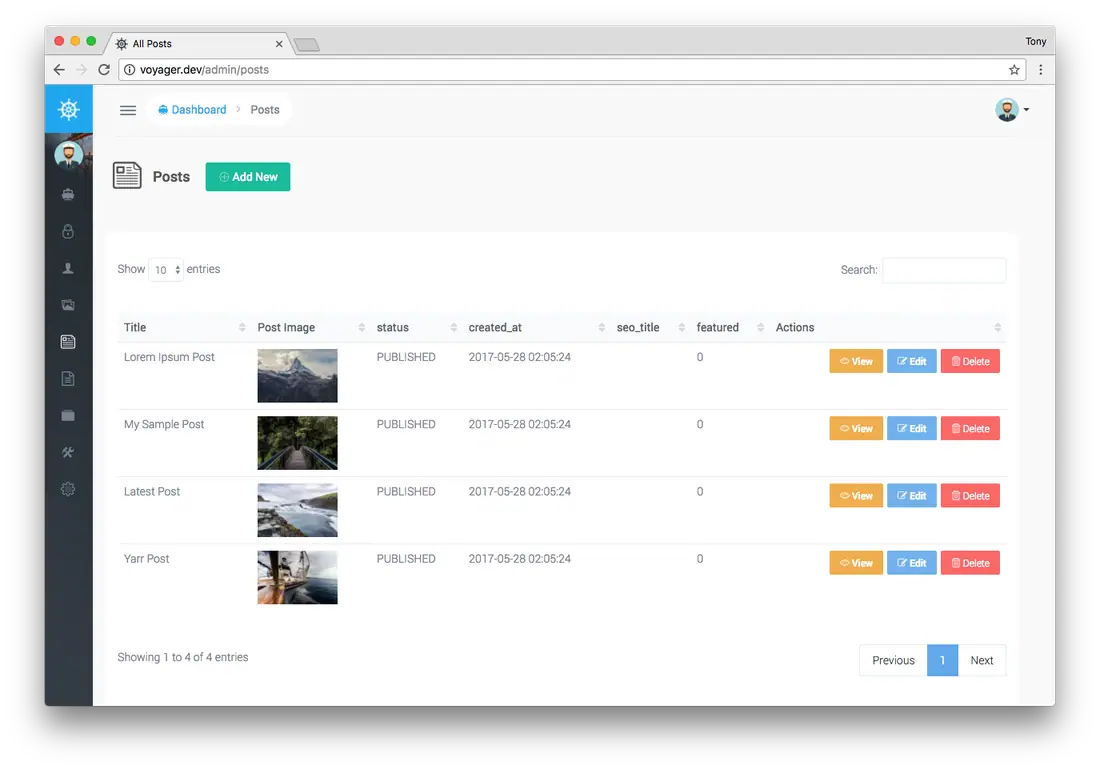Focus the Search input field
The width and height of the screenshot is (1100, 770).
coord(944,270)
